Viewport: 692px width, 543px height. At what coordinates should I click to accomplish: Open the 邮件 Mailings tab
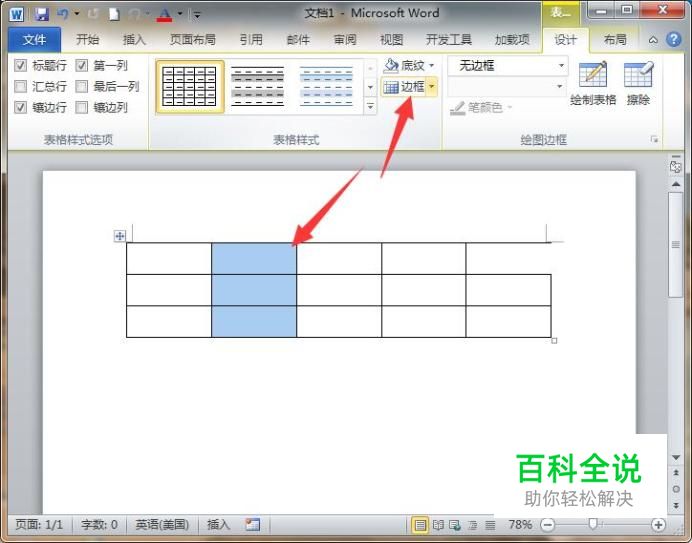pyautogui.click(x=298, y=40)
